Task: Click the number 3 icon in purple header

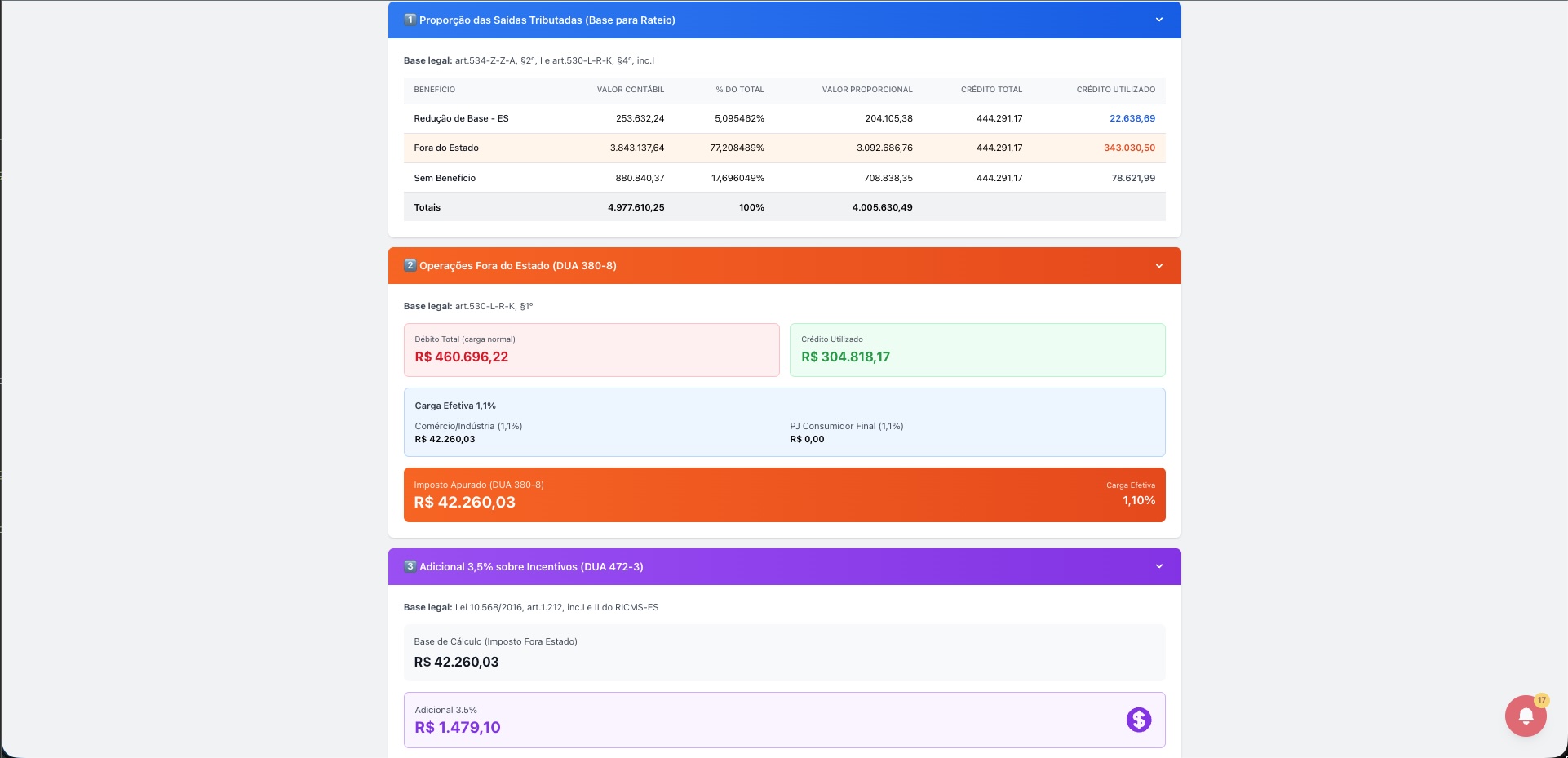Action: (410, 566)
